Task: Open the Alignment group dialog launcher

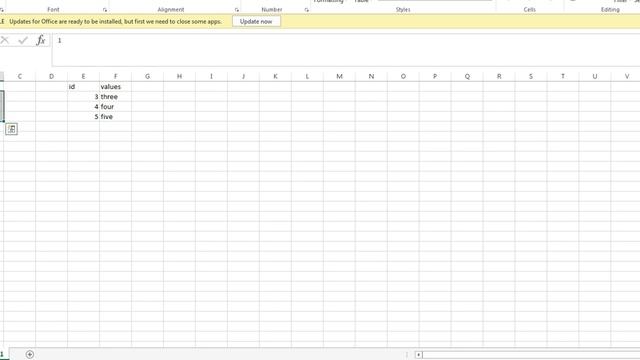Action: point(237,10)
